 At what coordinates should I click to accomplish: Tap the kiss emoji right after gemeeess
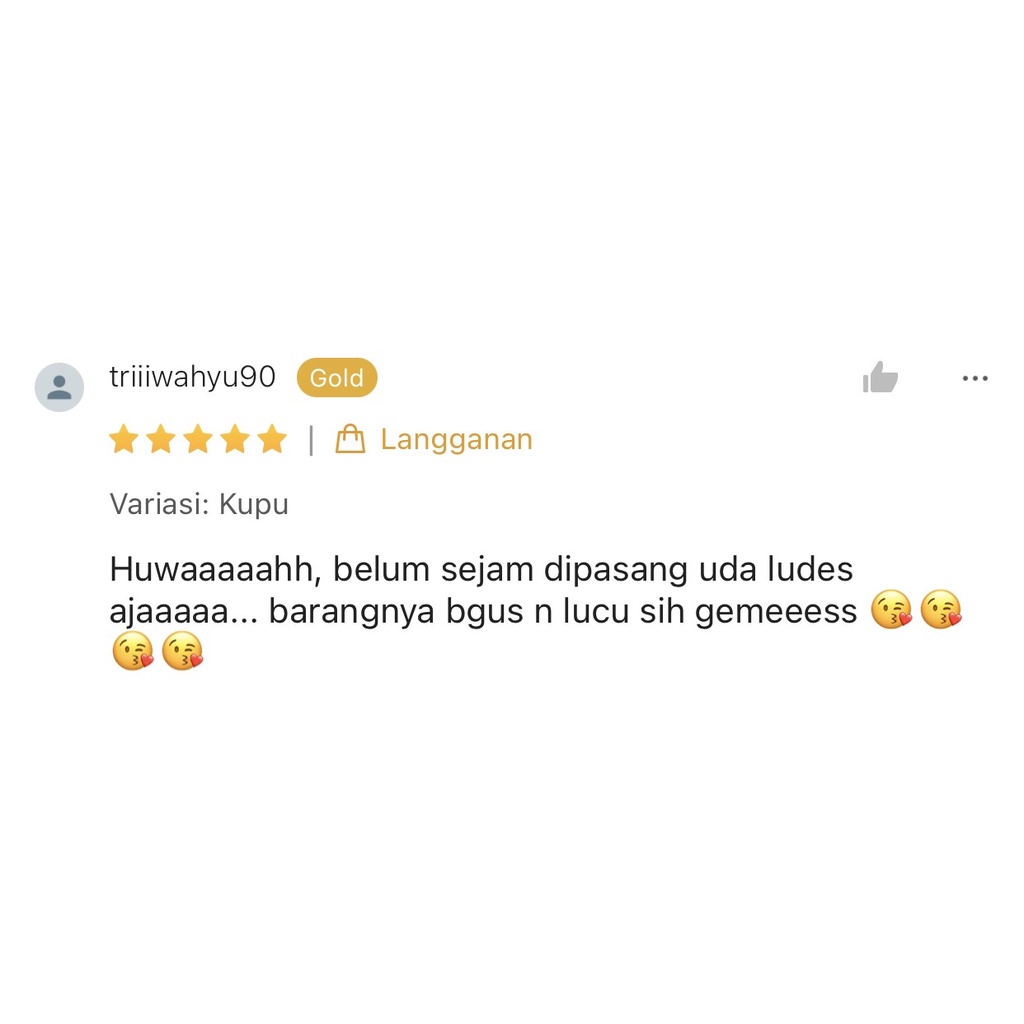891,609
